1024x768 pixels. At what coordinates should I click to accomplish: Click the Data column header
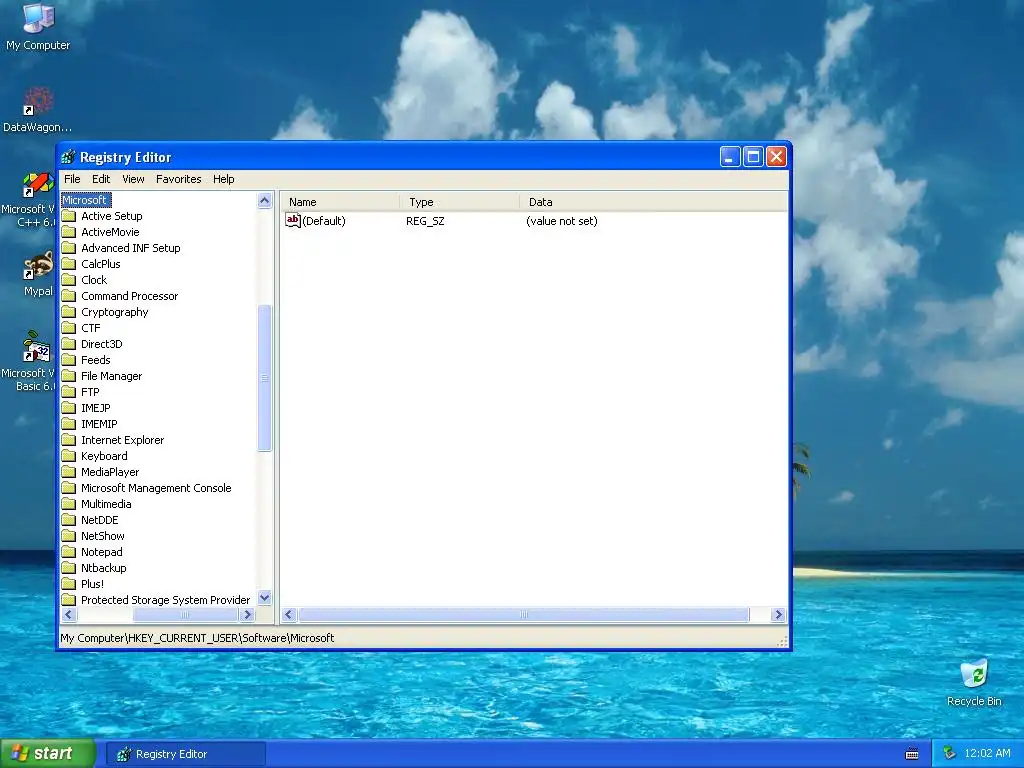point(653,202)
